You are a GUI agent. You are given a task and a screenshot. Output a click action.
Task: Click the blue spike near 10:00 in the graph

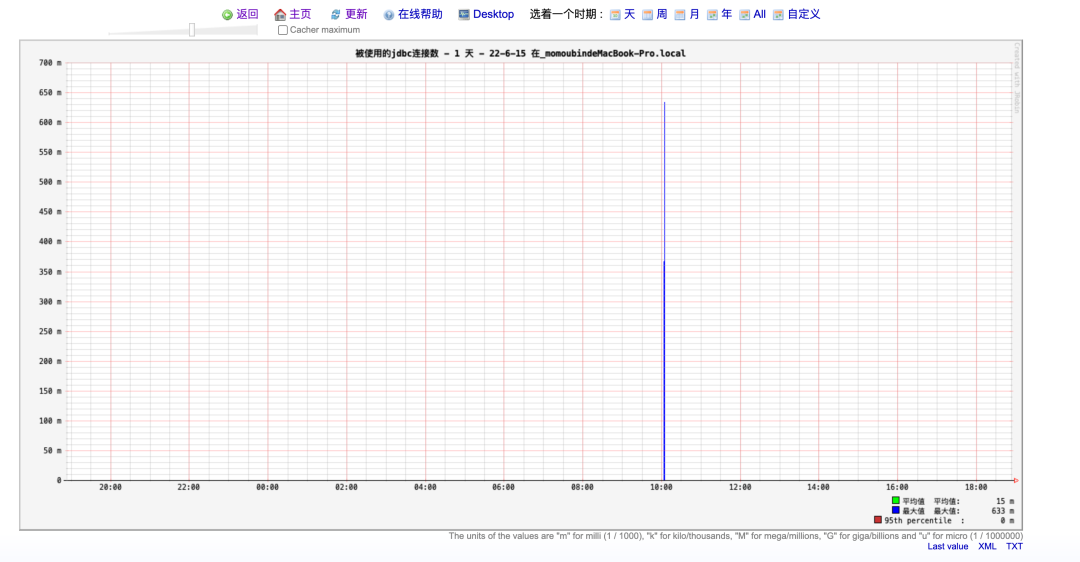(x=664, y=289)
